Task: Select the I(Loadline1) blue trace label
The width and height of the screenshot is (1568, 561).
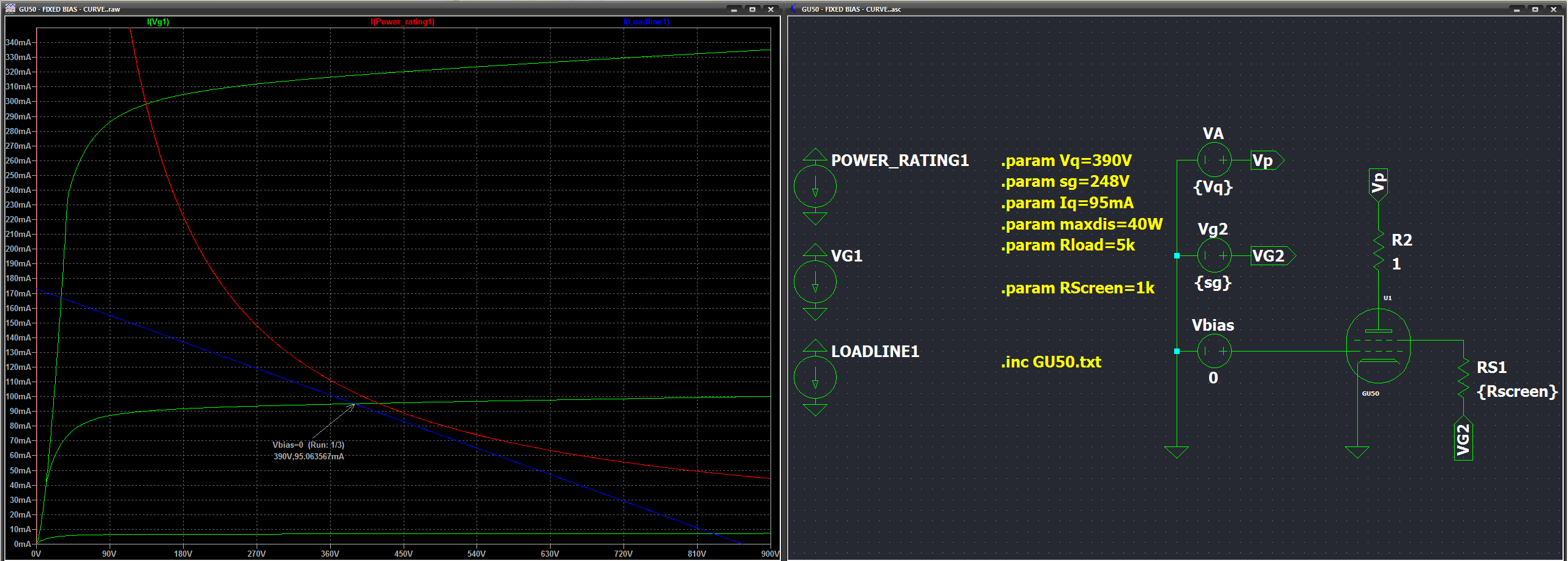Action: pyautogui.click(x=646, y=21)
